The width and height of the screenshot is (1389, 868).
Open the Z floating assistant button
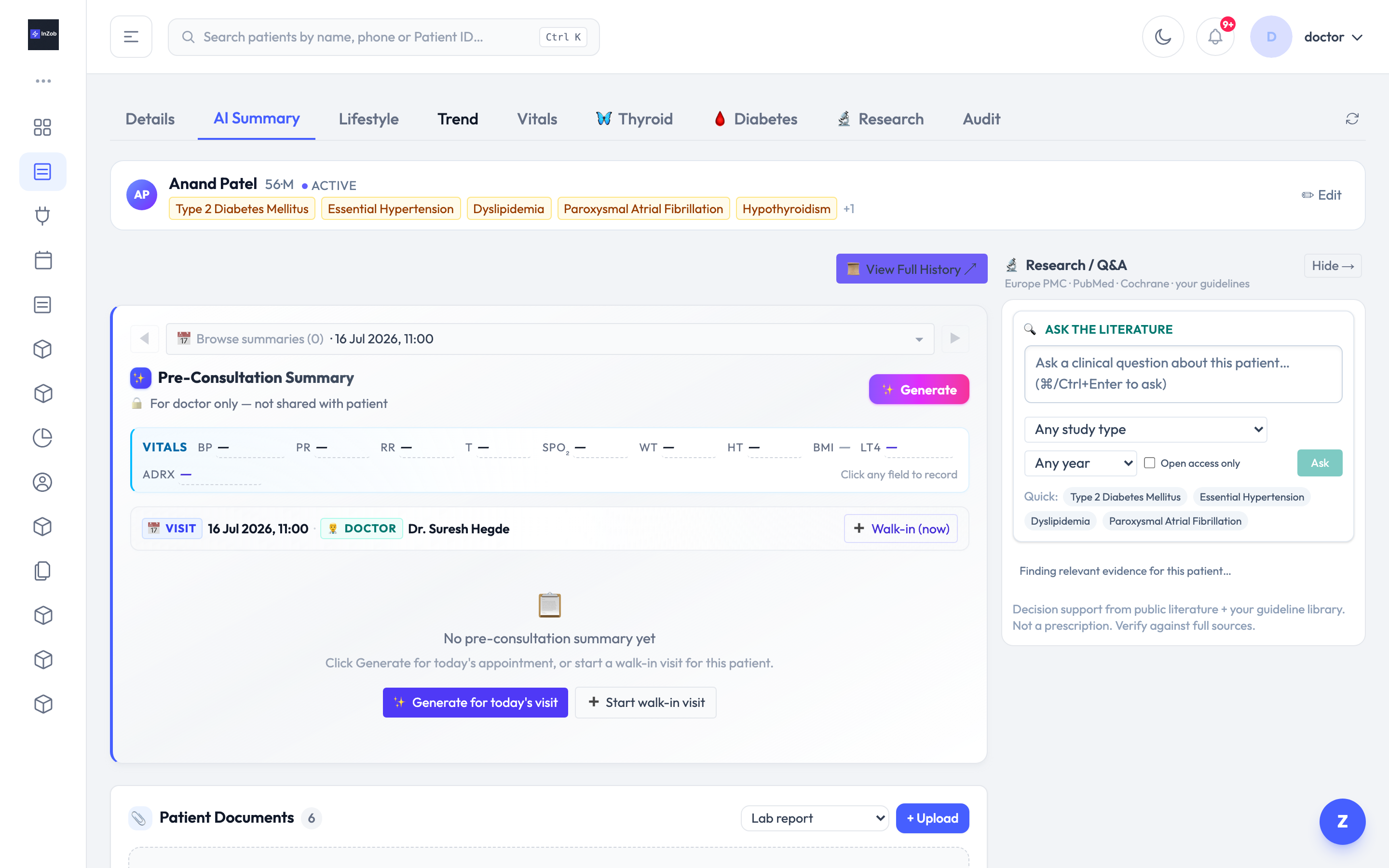pyautogui.click(x=1342, y=822)
